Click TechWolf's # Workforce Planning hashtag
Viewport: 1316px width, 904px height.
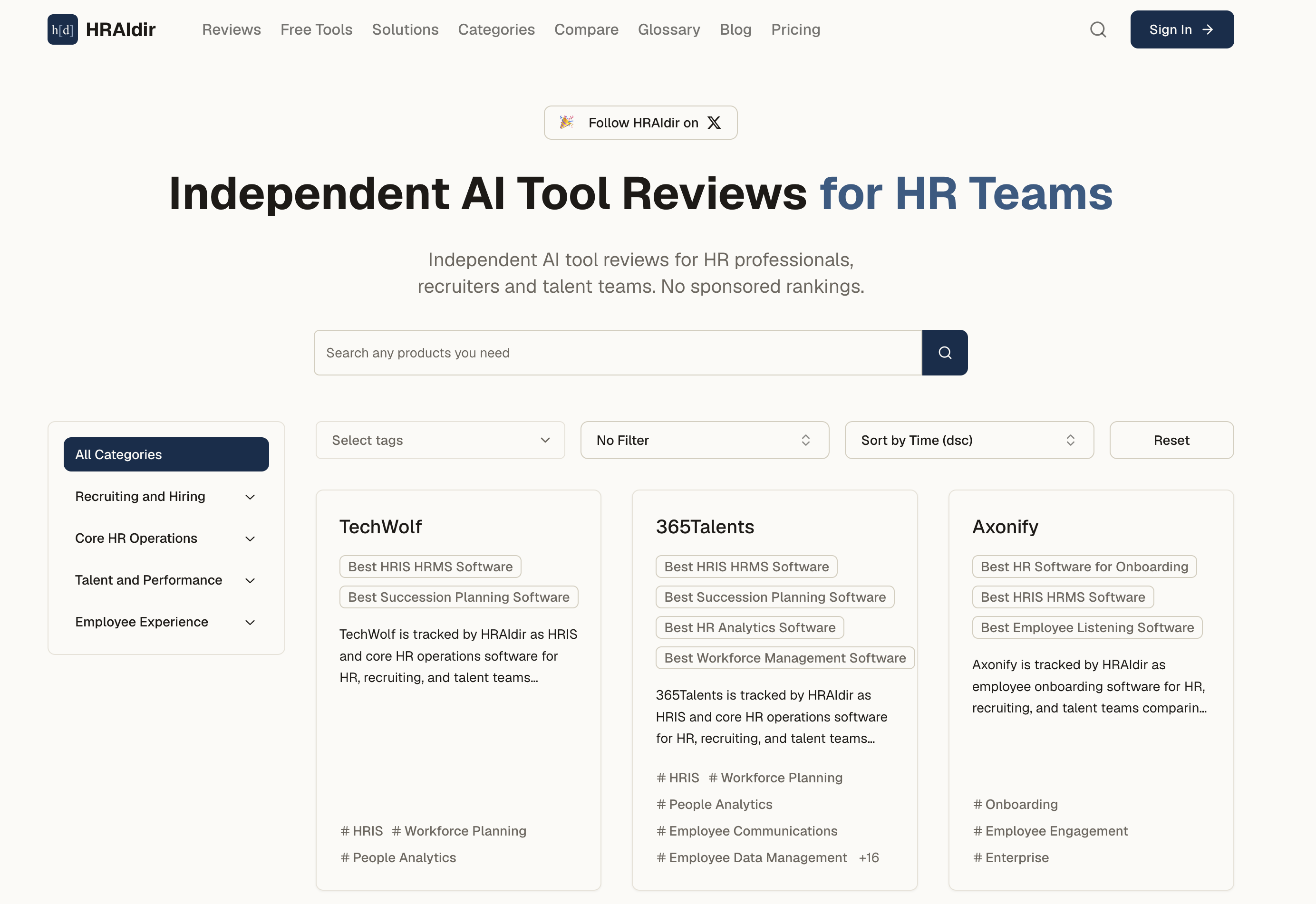click(x=459, y=831)
